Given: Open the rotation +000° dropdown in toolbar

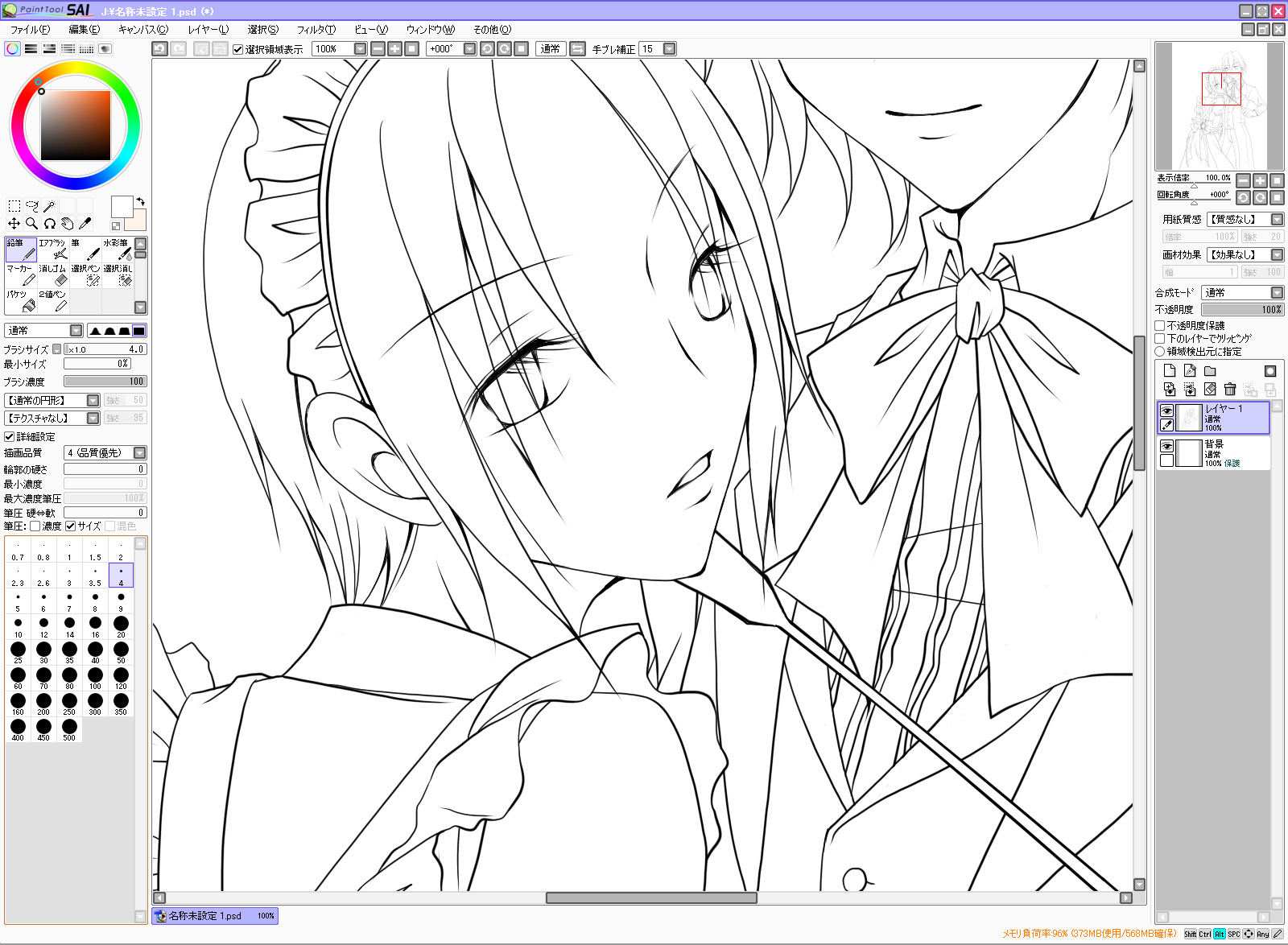Looking at the screenshot, I should 470,49.
